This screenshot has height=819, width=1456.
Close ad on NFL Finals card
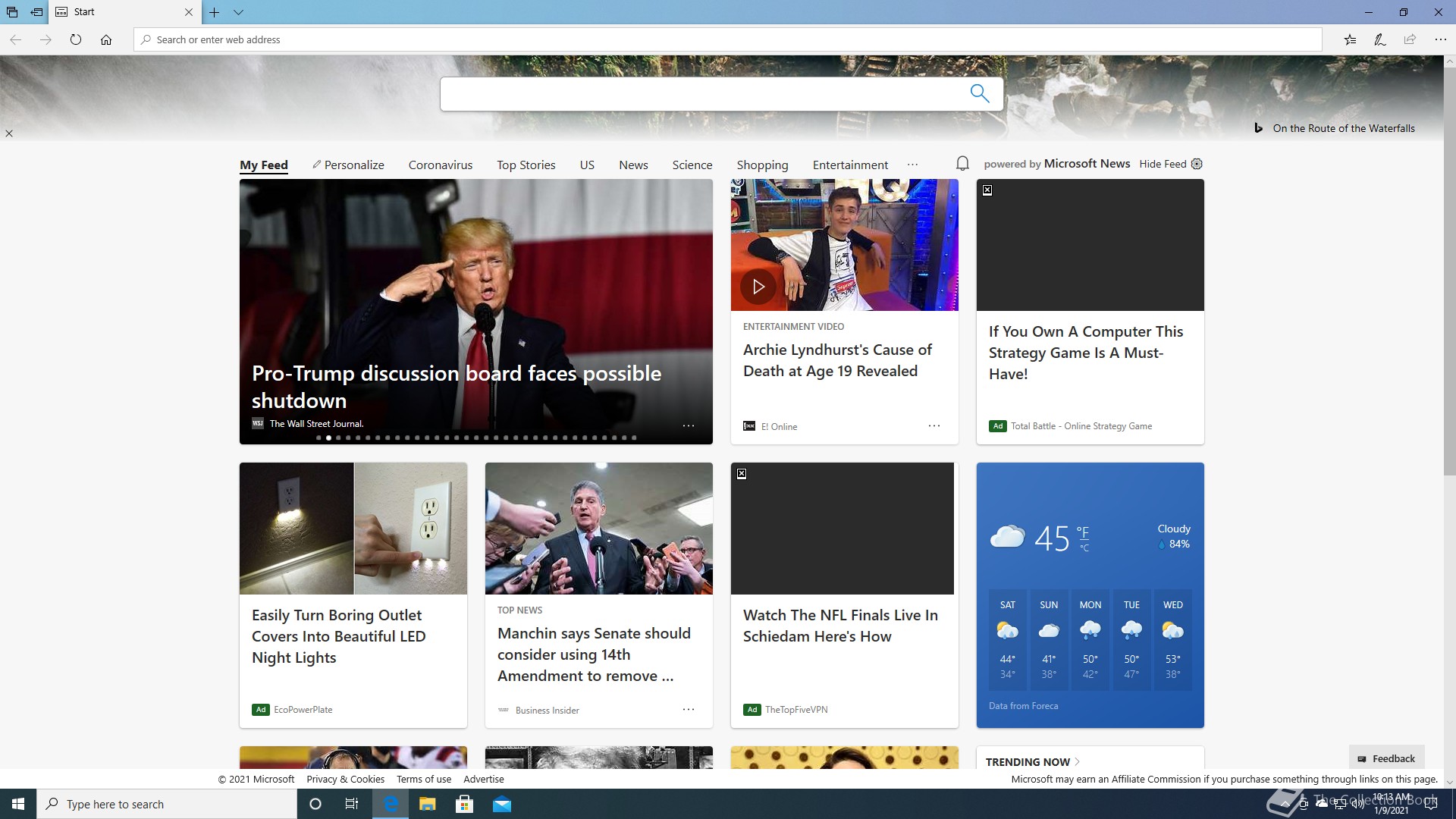(742, 474)
